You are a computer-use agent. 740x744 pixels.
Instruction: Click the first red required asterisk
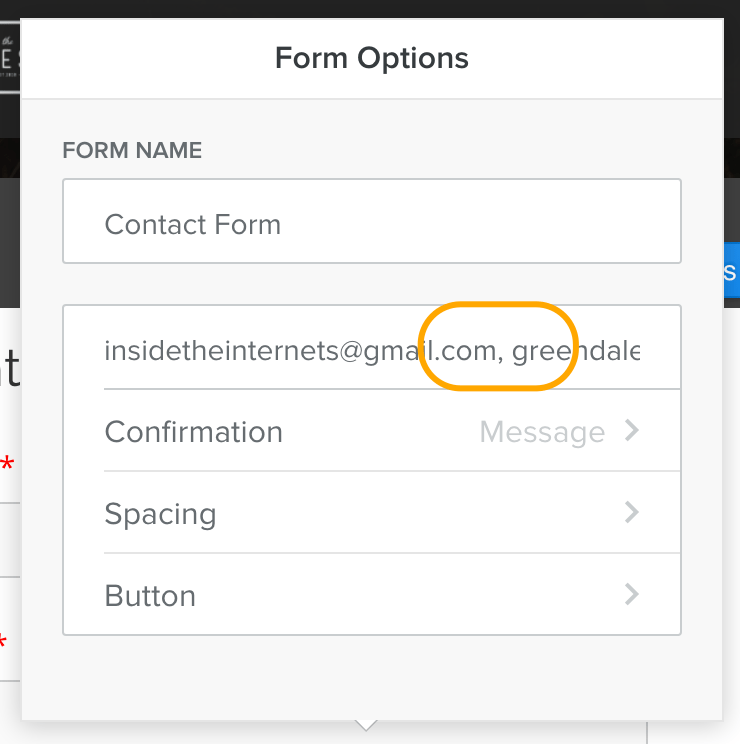(7, 464)
